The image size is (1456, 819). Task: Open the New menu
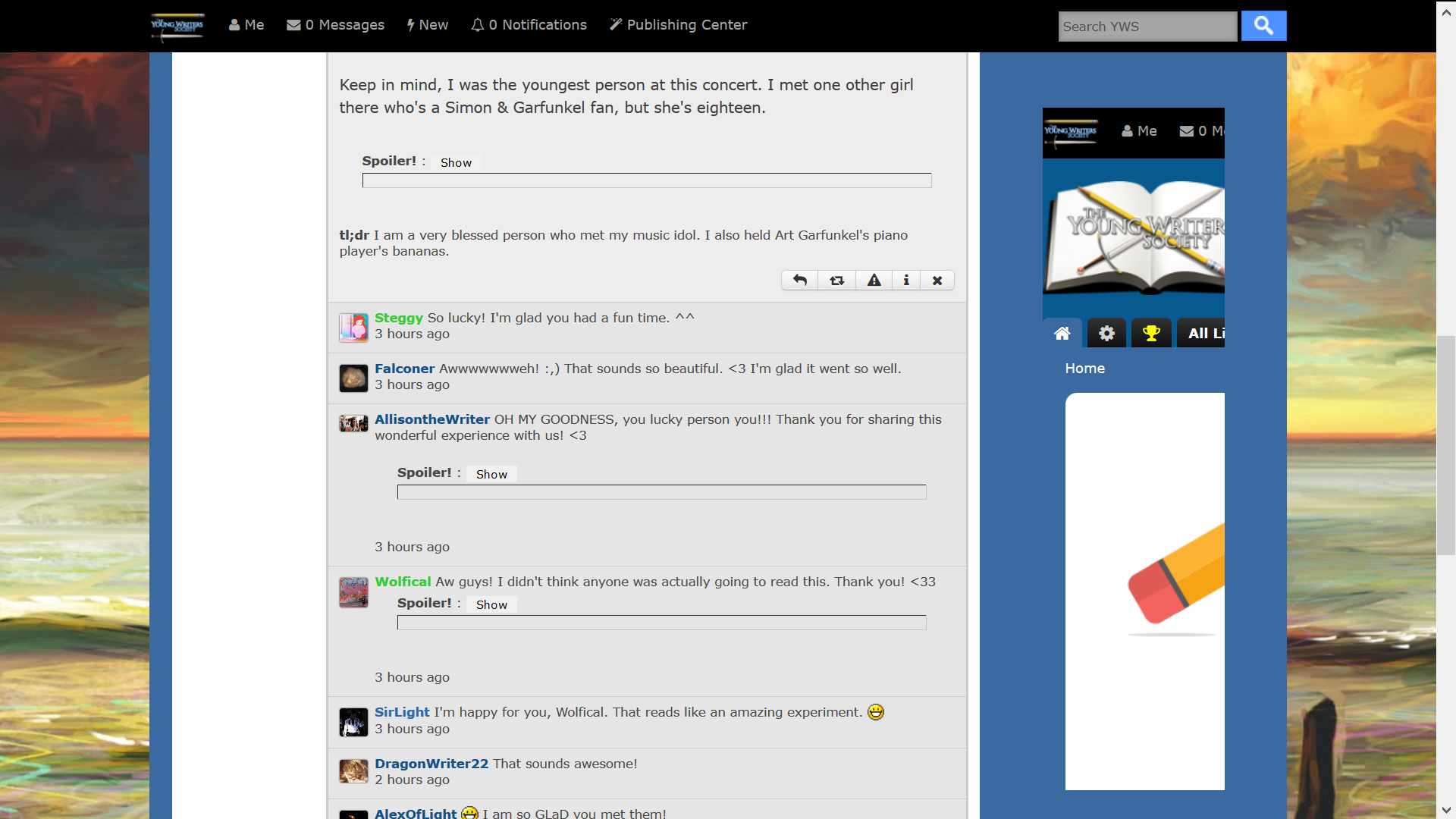pyautogui.click(x=427, y=25)
